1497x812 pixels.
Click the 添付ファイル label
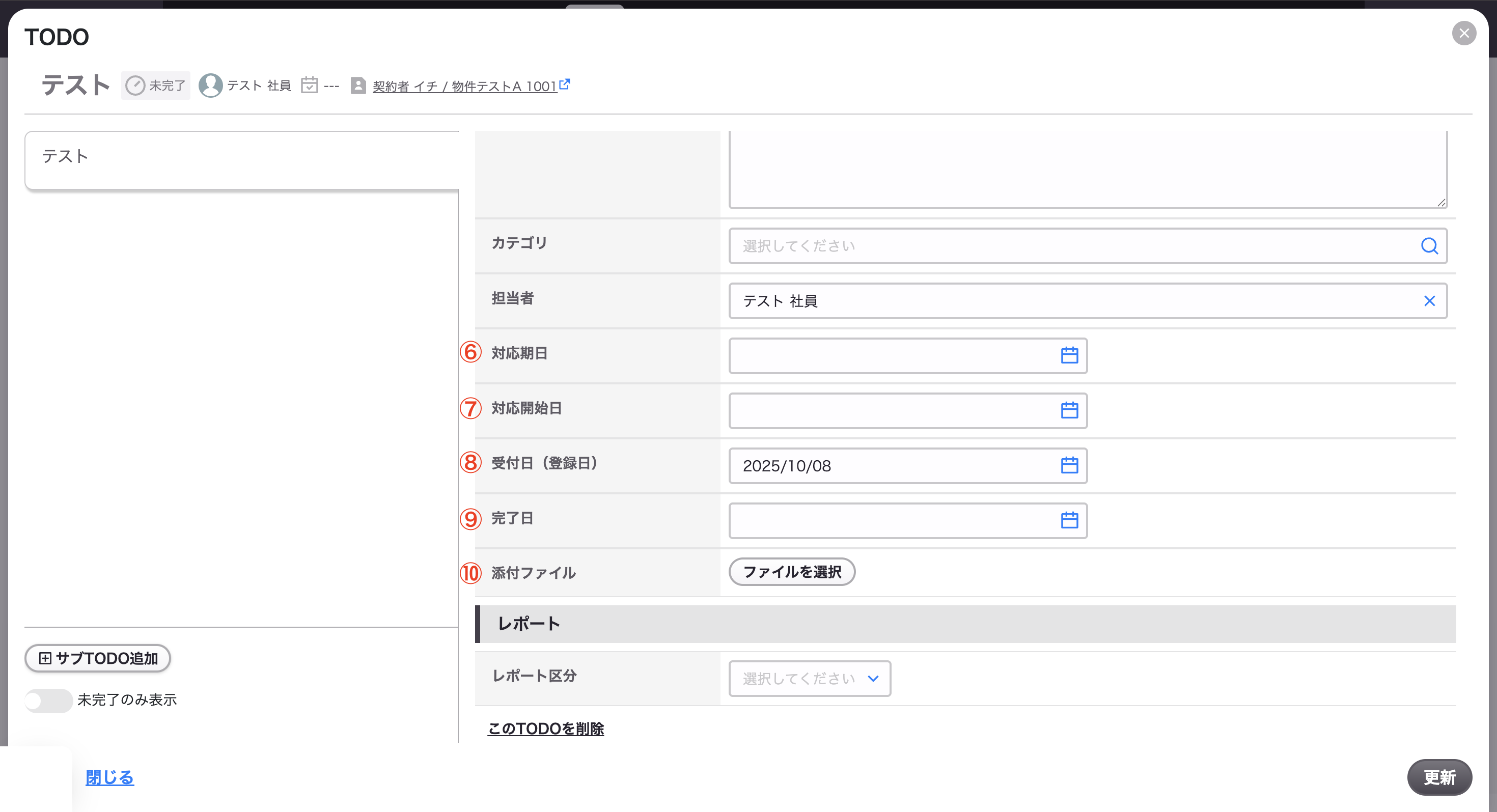[534, 573]
